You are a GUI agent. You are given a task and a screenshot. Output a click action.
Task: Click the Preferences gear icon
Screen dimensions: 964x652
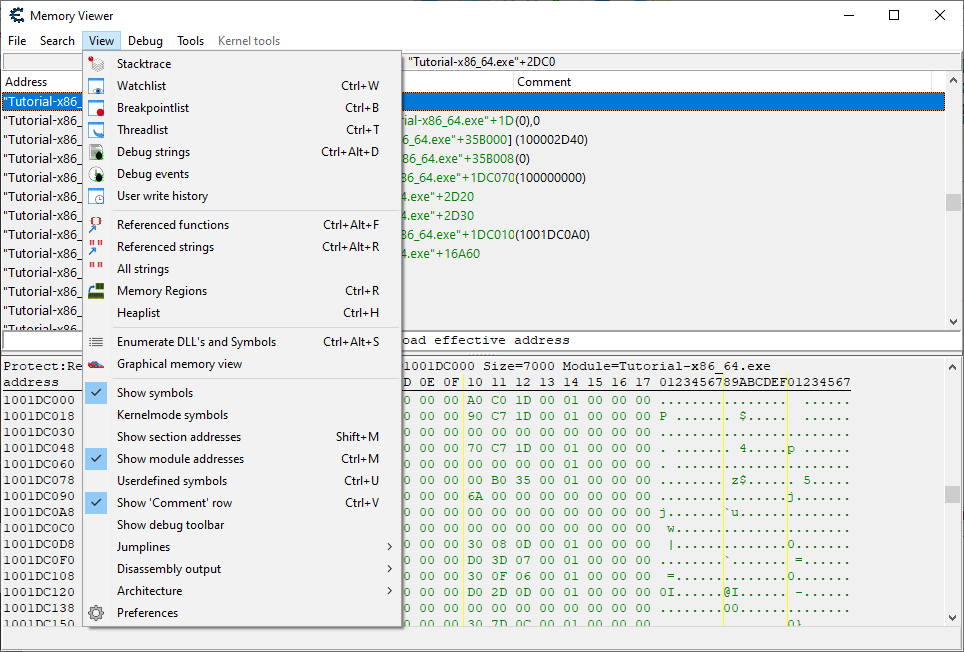click(x=97, y=613)
